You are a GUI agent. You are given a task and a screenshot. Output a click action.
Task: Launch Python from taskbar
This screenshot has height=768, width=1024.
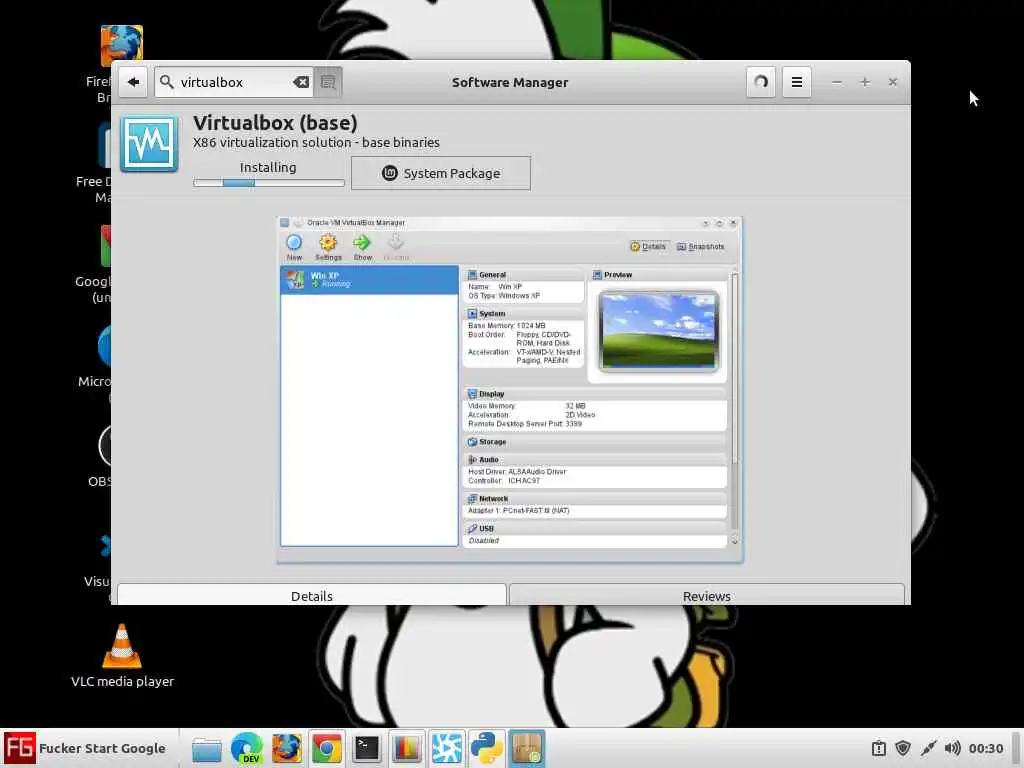(x=487, y=748)
